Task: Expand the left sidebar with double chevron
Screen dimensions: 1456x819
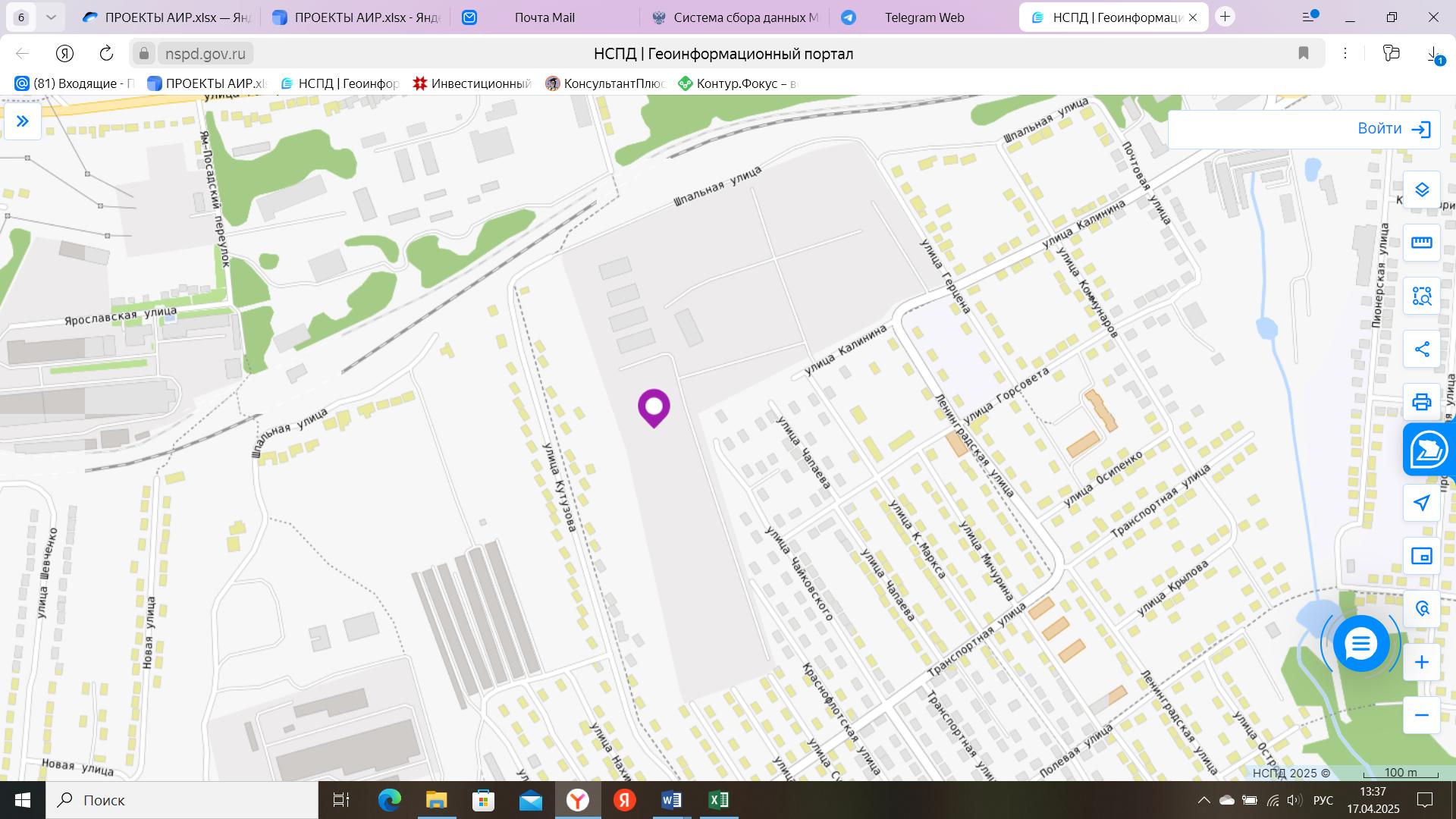Action: point(23,121)
